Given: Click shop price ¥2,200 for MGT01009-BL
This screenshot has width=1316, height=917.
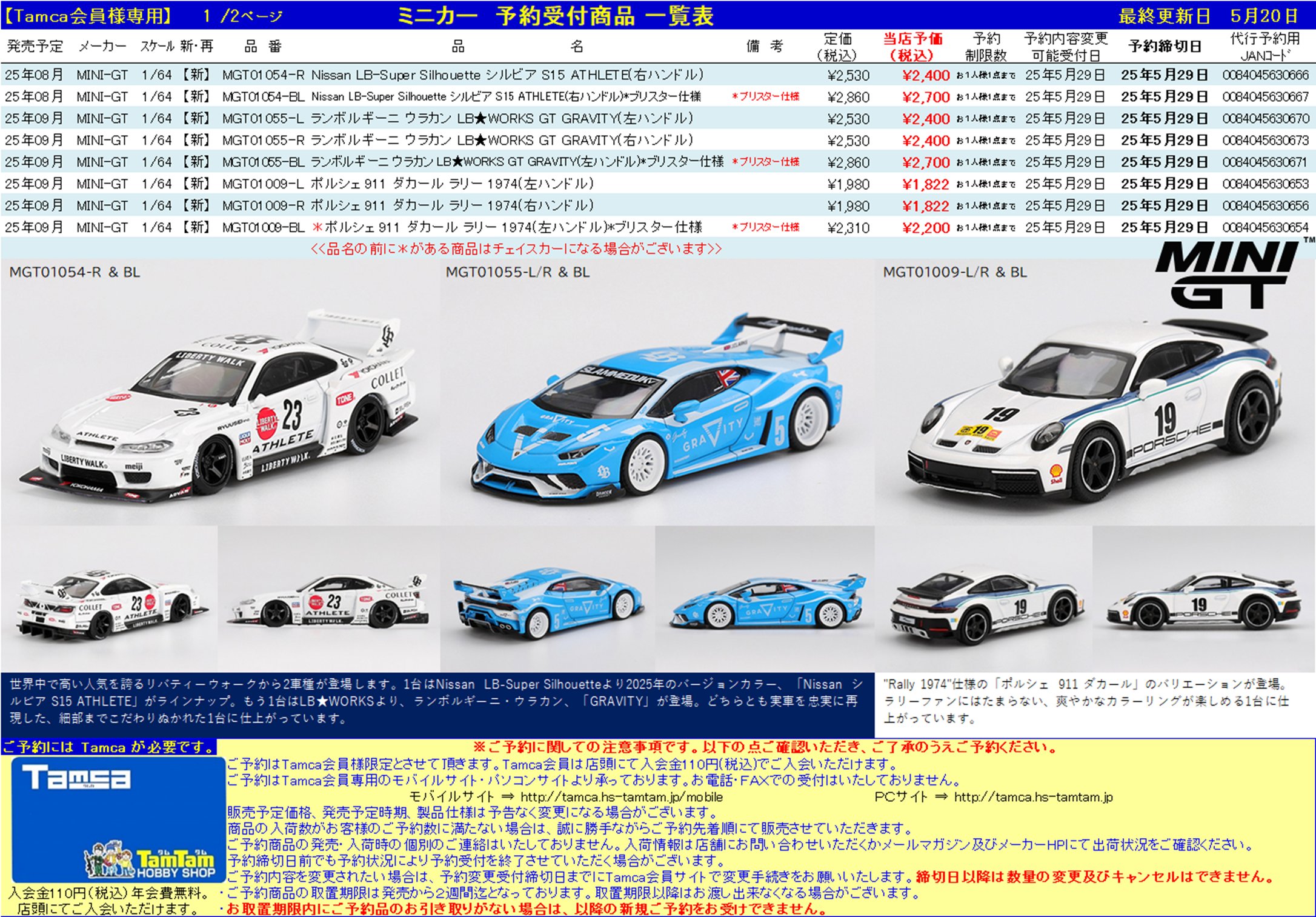Looking at the screenshot, I should 925,228.
